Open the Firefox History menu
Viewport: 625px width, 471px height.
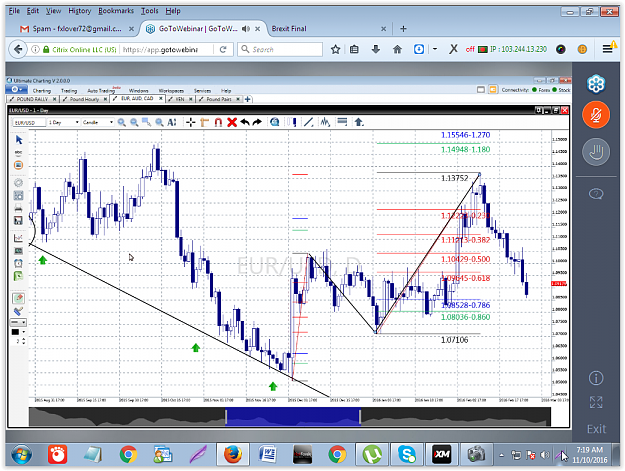80,11
